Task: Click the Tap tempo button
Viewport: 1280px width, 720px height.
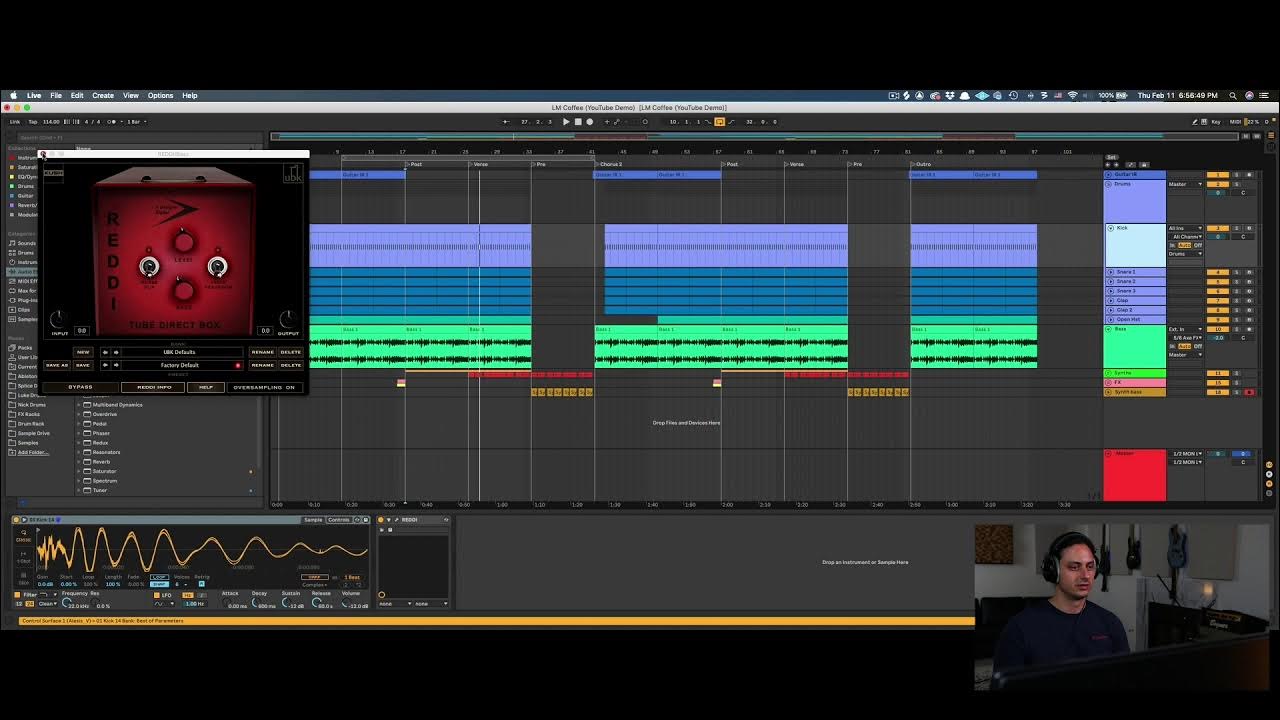Action: [x=32, y=122]
